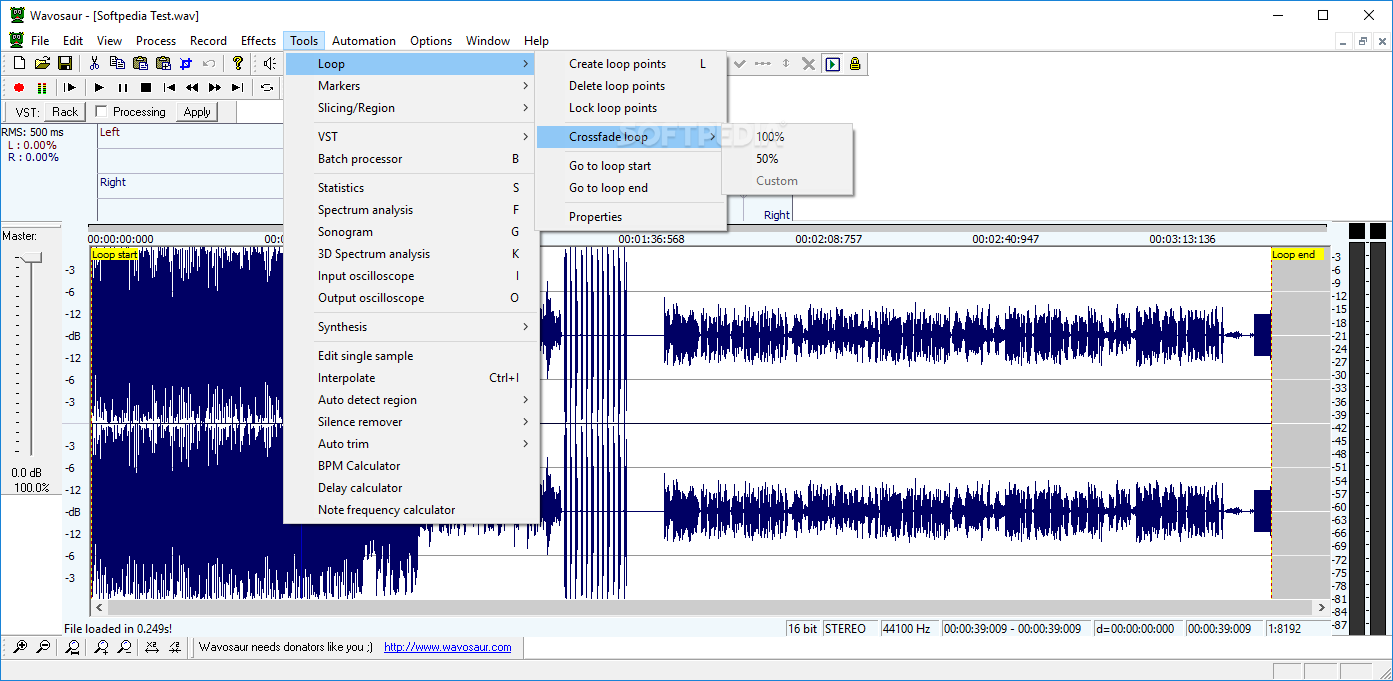Image resolution: width=1393 pixels, height=681 pixels.
Task: Open the www.wavosaur.com link
Action: [448, 647]
